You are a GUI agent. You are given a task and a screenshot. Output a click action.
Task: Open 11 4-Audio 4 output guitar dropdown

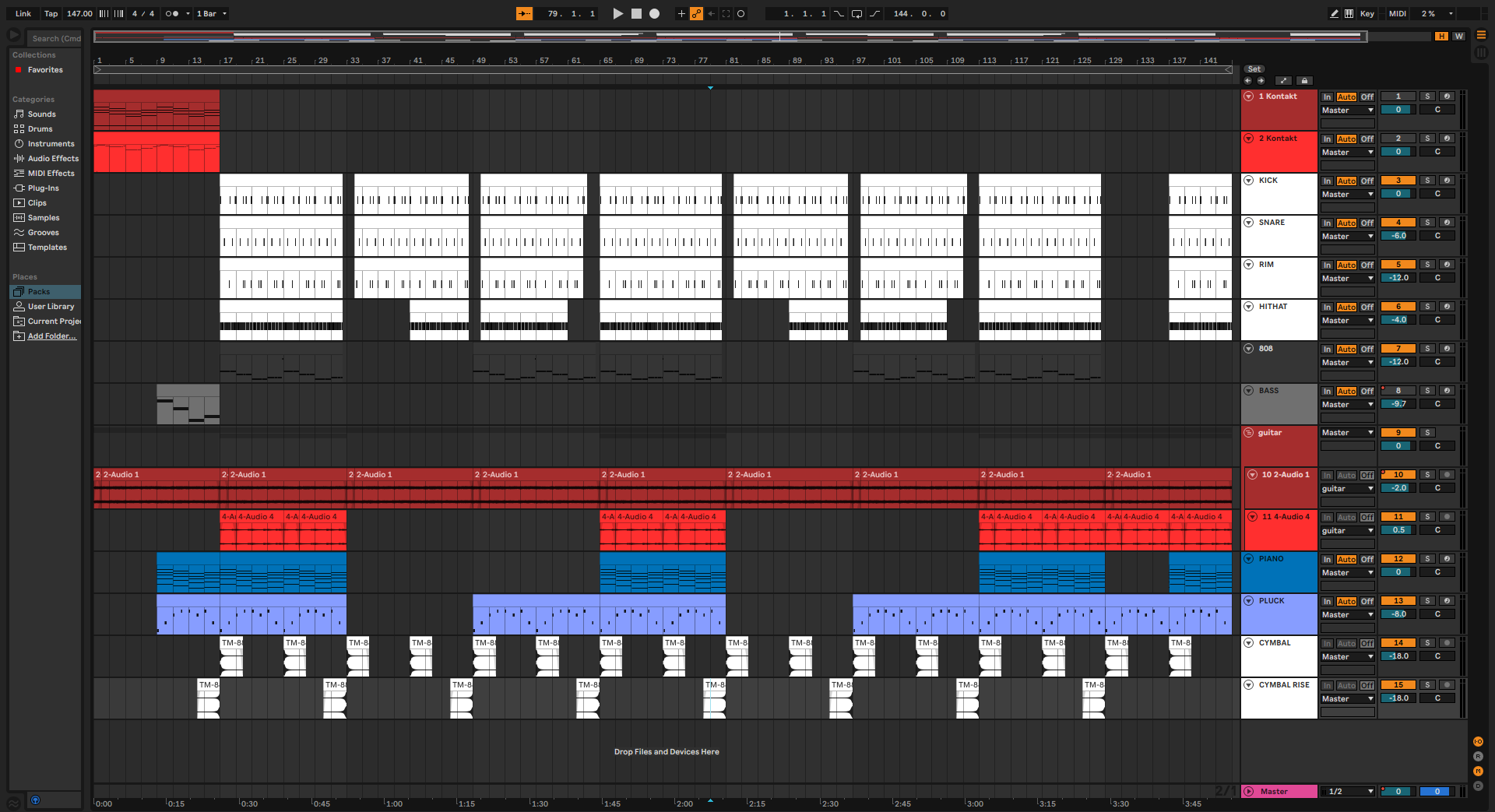1348,531
